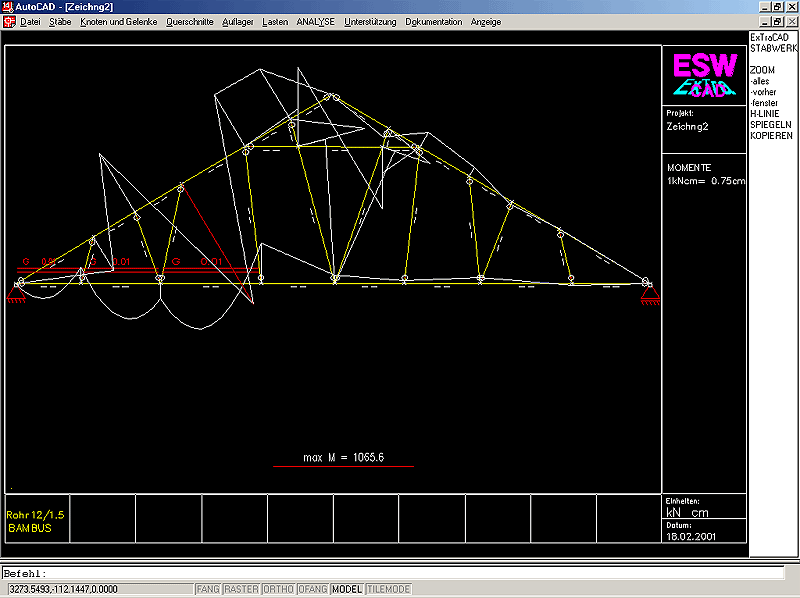Click the MOMENTE label in title block

click(x=689, y=167)
